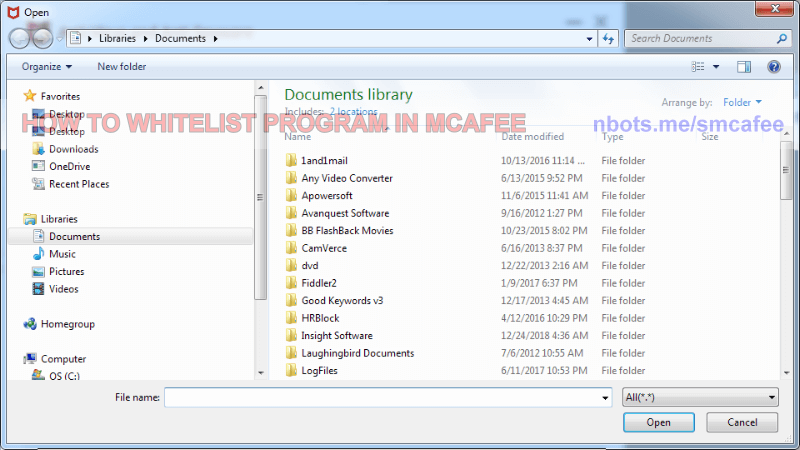Open the Organize menu
Viewport: 800px width, 450px height.
click(46, 67)
